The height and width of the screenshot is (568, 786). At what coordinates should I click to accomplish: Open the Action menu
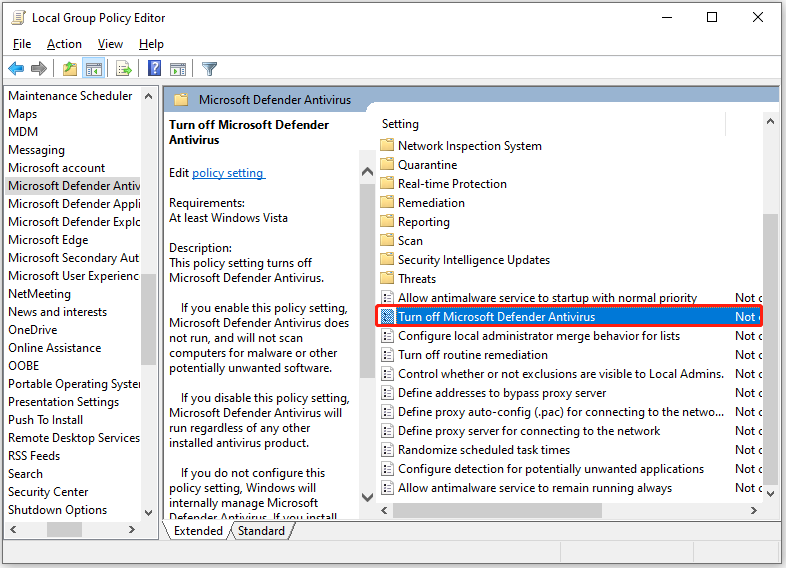coord(64,44)
